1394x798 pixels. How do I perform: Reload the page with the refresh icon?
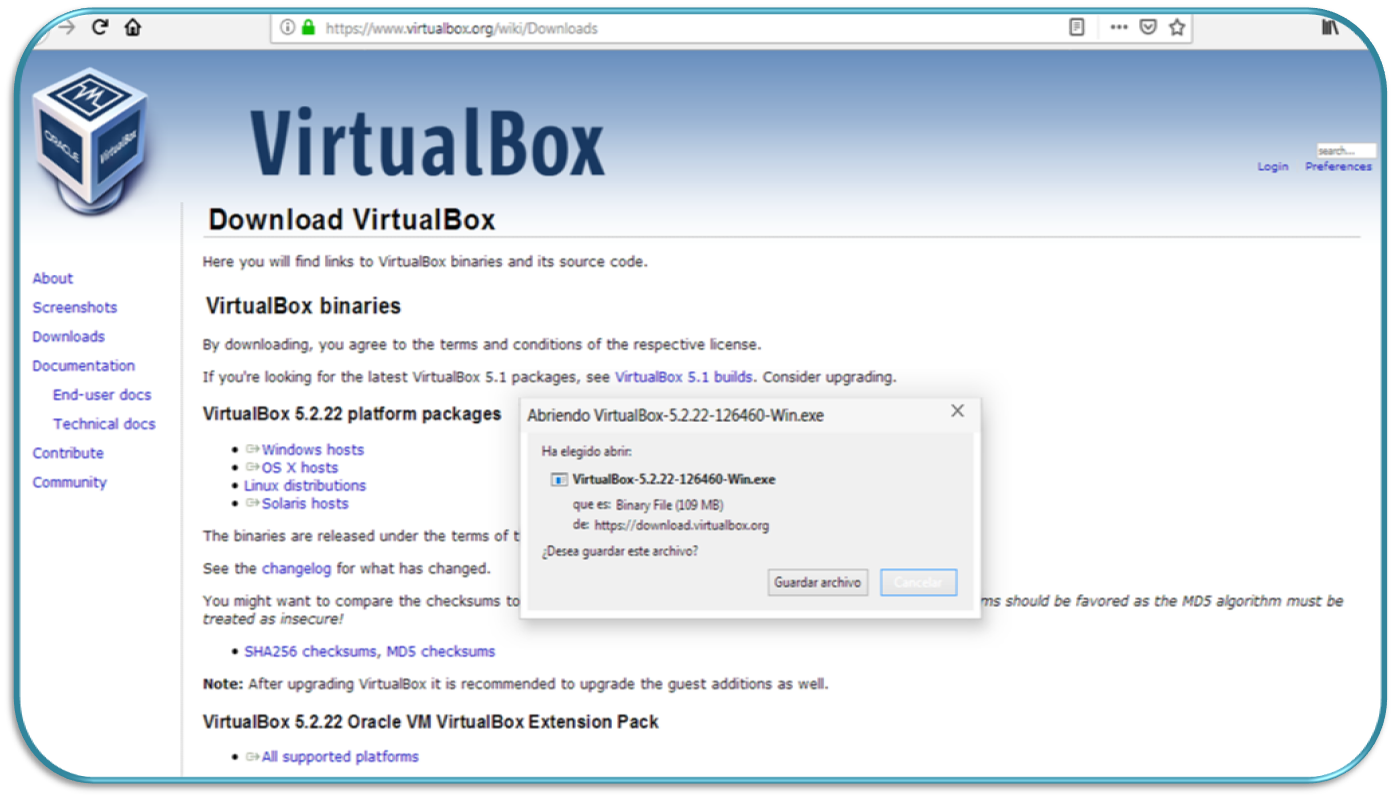pos(99,27)
